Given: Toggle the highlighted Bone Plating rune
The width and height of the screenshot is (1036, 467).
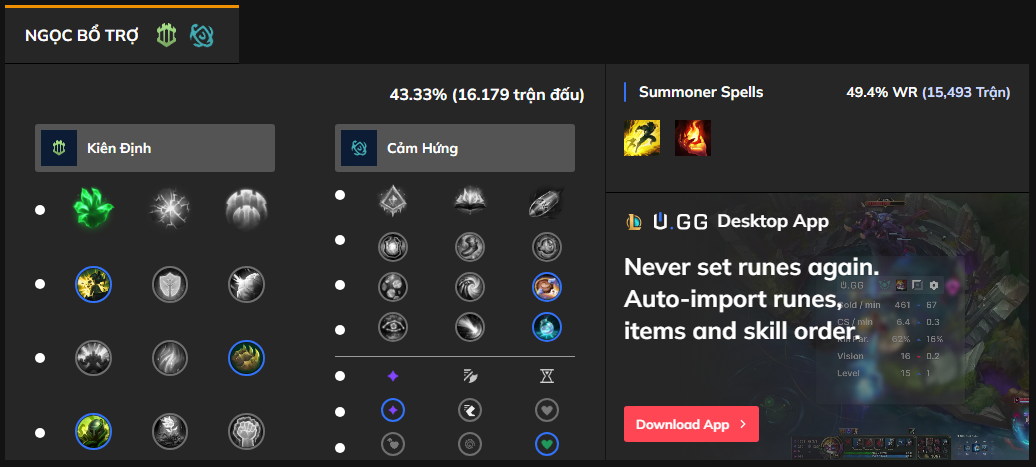Looking at the screenshot, I should [x=245, y=357].
